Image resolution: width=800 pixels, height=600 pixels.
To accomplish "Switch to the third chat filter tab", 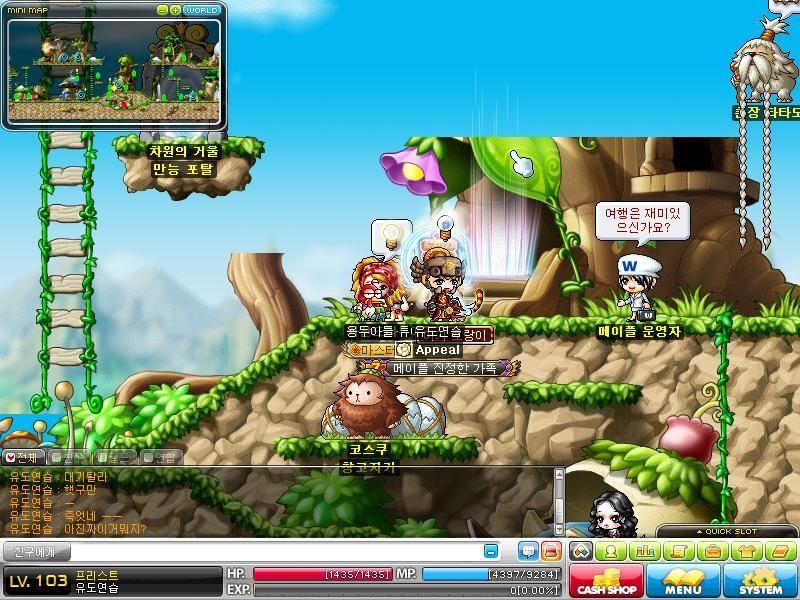I will tap(116, 457).
